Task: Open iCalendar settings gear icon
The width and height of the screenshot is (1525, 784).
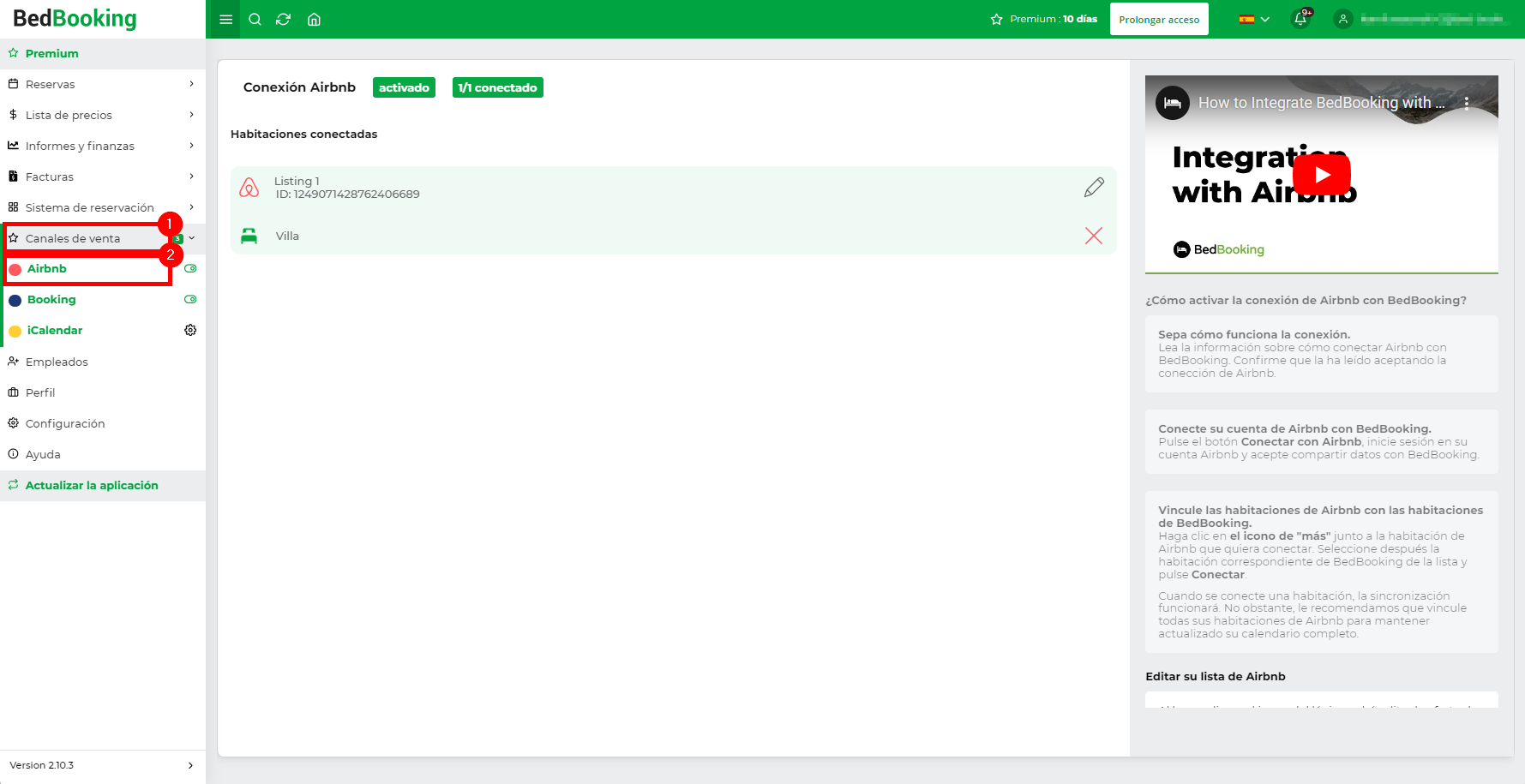Action: (x=190, y=330)
